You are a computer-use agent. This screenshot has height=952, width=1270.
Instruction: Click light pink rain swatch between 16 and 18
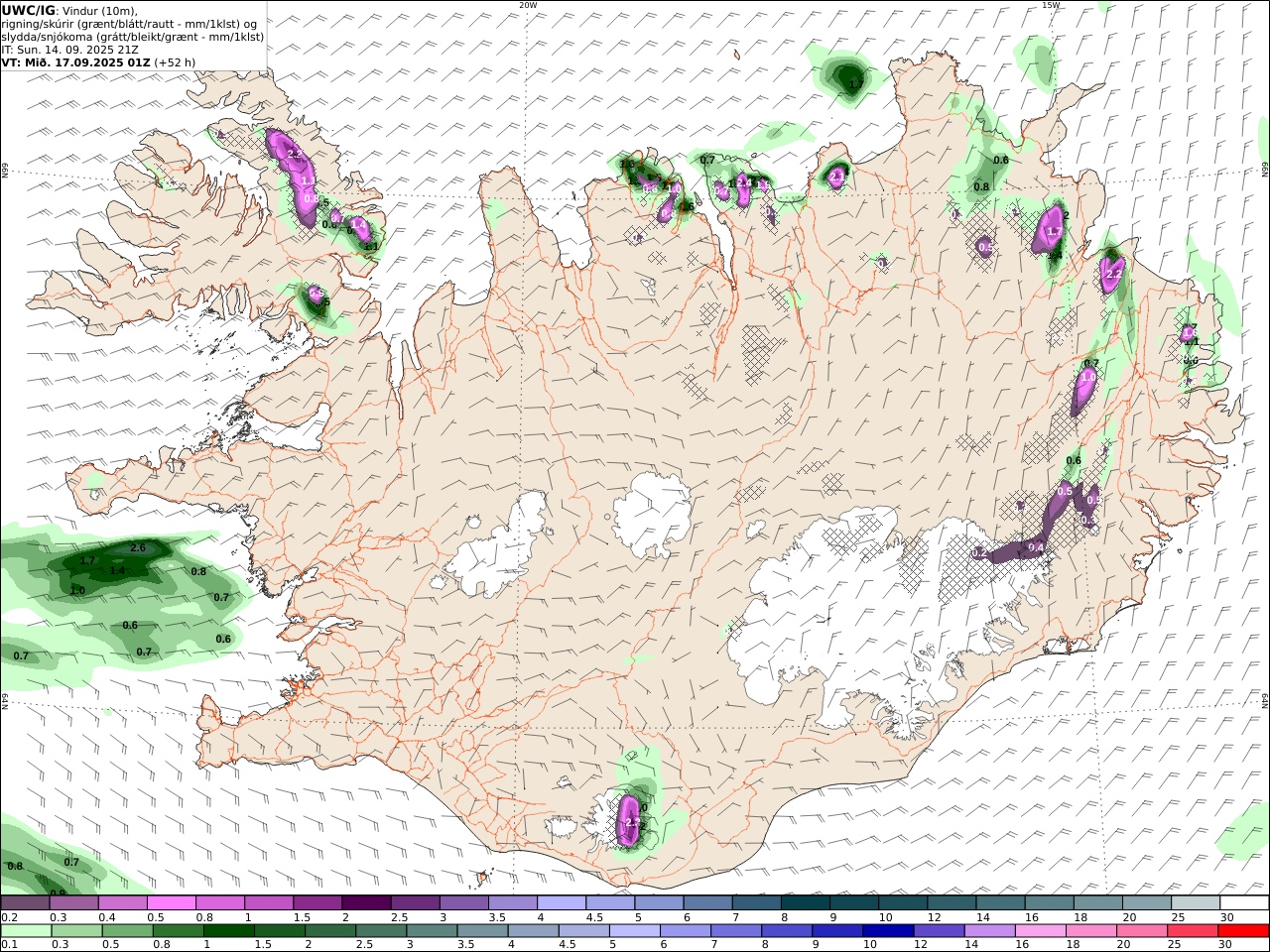pyautogui.click(x=1041, y=931)
